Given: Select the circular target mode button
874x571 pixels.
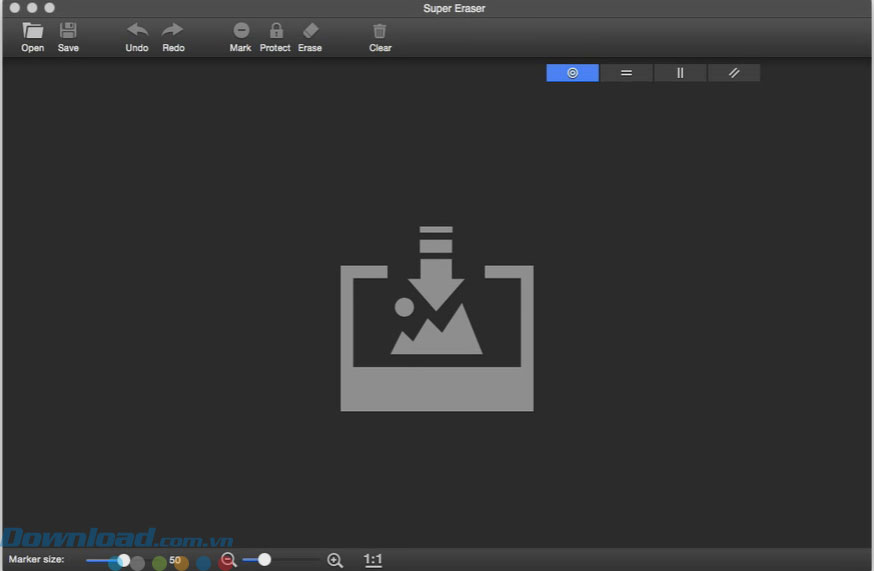Looking at the screenshot, I should 572,73.
